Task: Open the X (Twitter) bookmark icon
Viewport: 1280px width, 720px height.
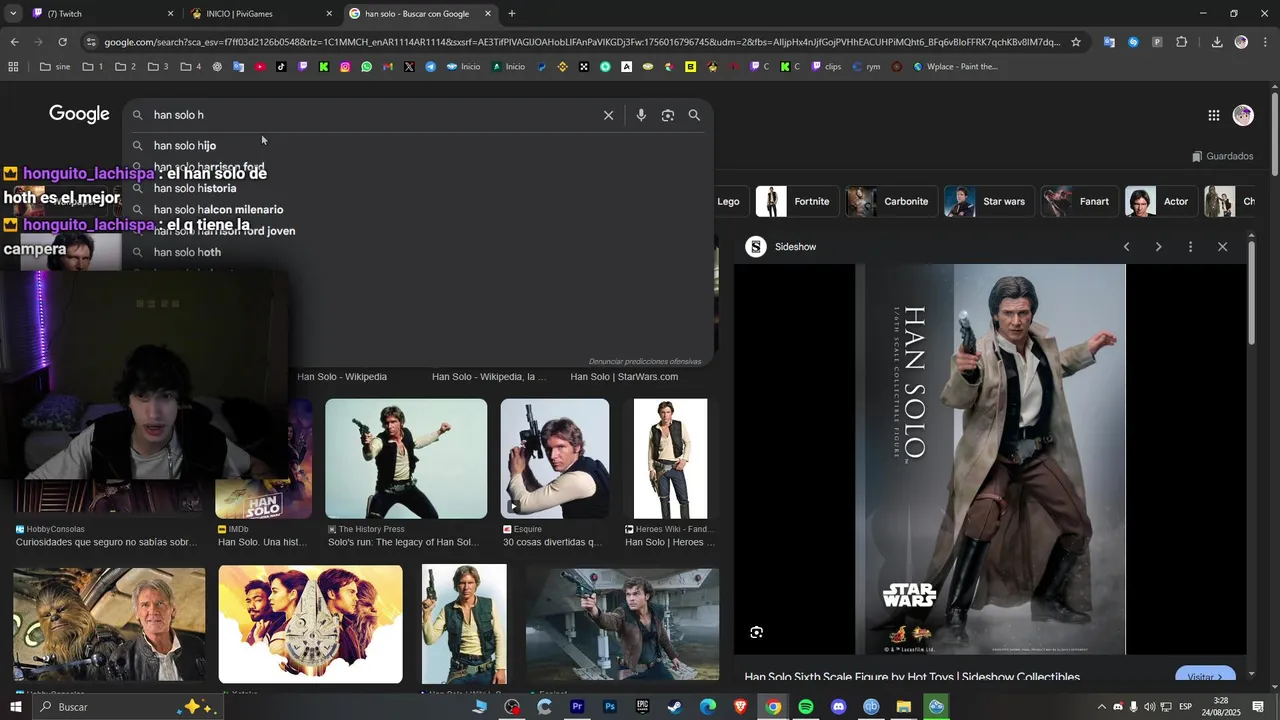Action: [x=409, y=67]
